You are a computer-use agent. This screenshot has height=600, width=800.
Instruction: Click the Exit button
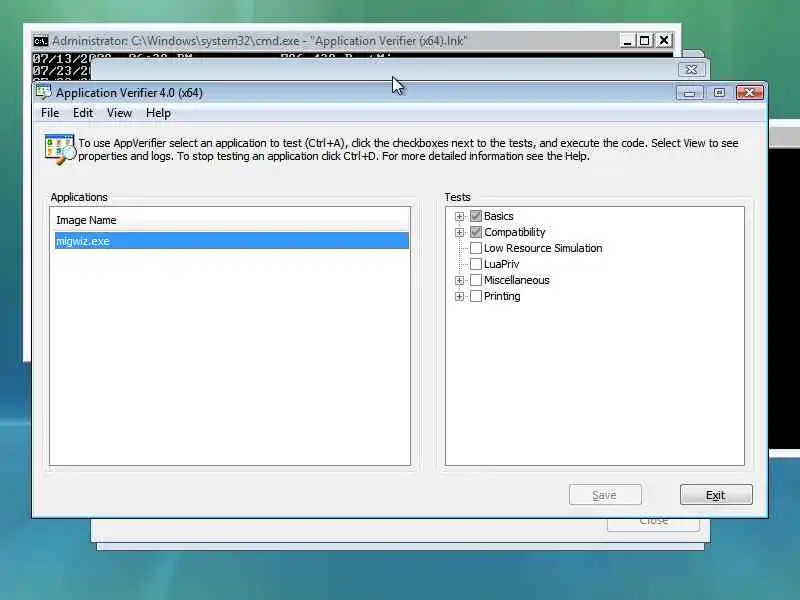tap(716, 495)
